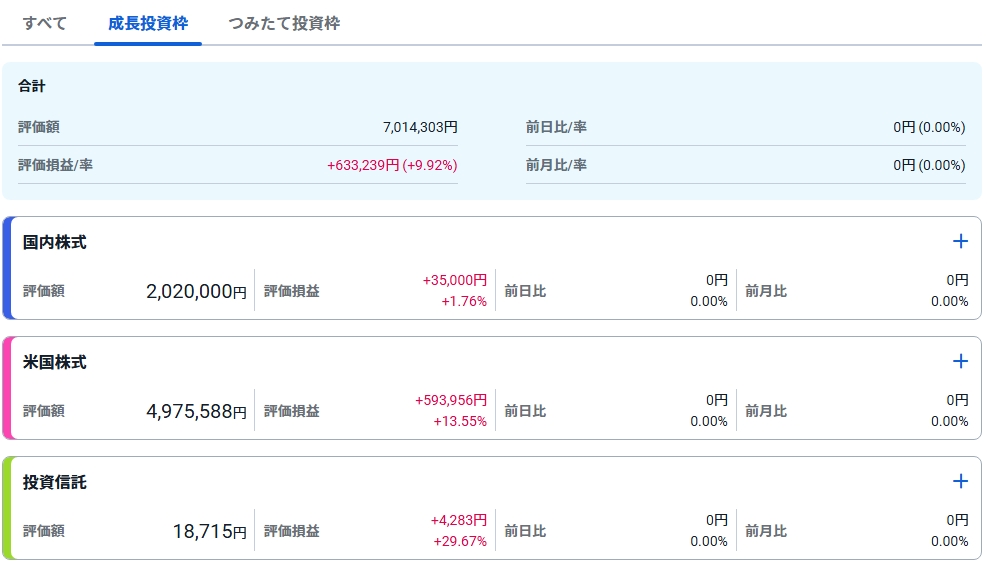Click the green color bar on 投資信託 card

click(7, 508)
